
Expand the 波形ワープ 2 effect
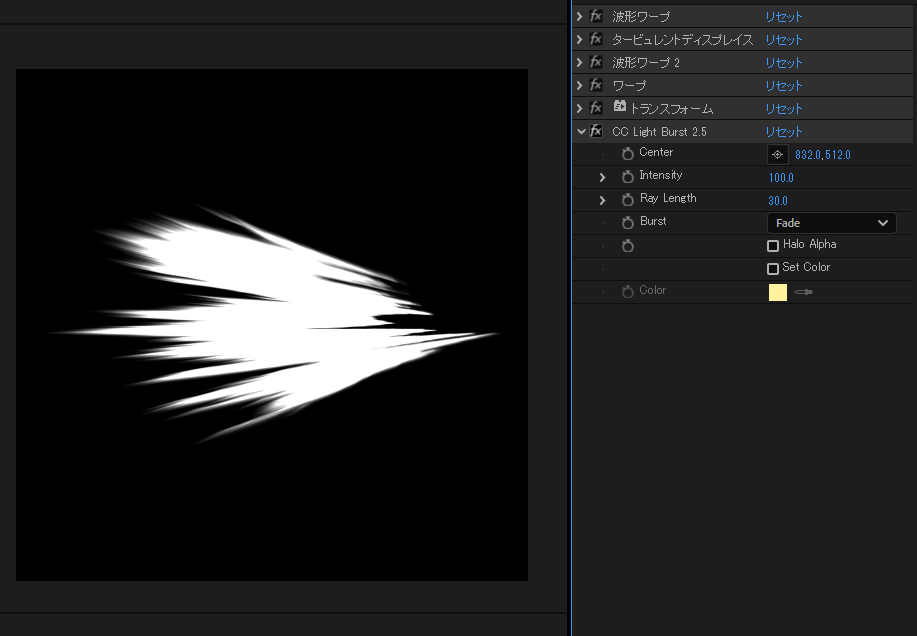coord(580,63)
